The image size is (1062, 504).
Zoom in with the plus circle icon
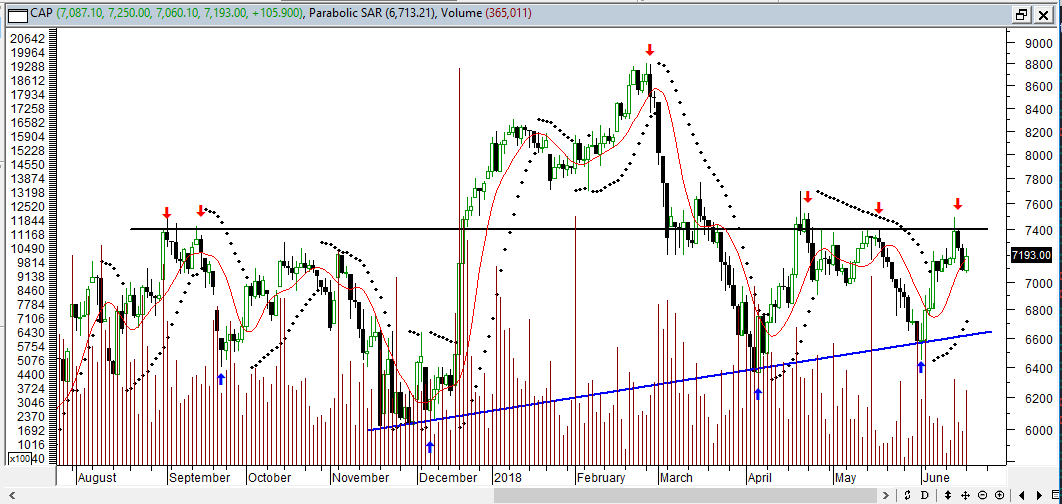point(1000,495)
